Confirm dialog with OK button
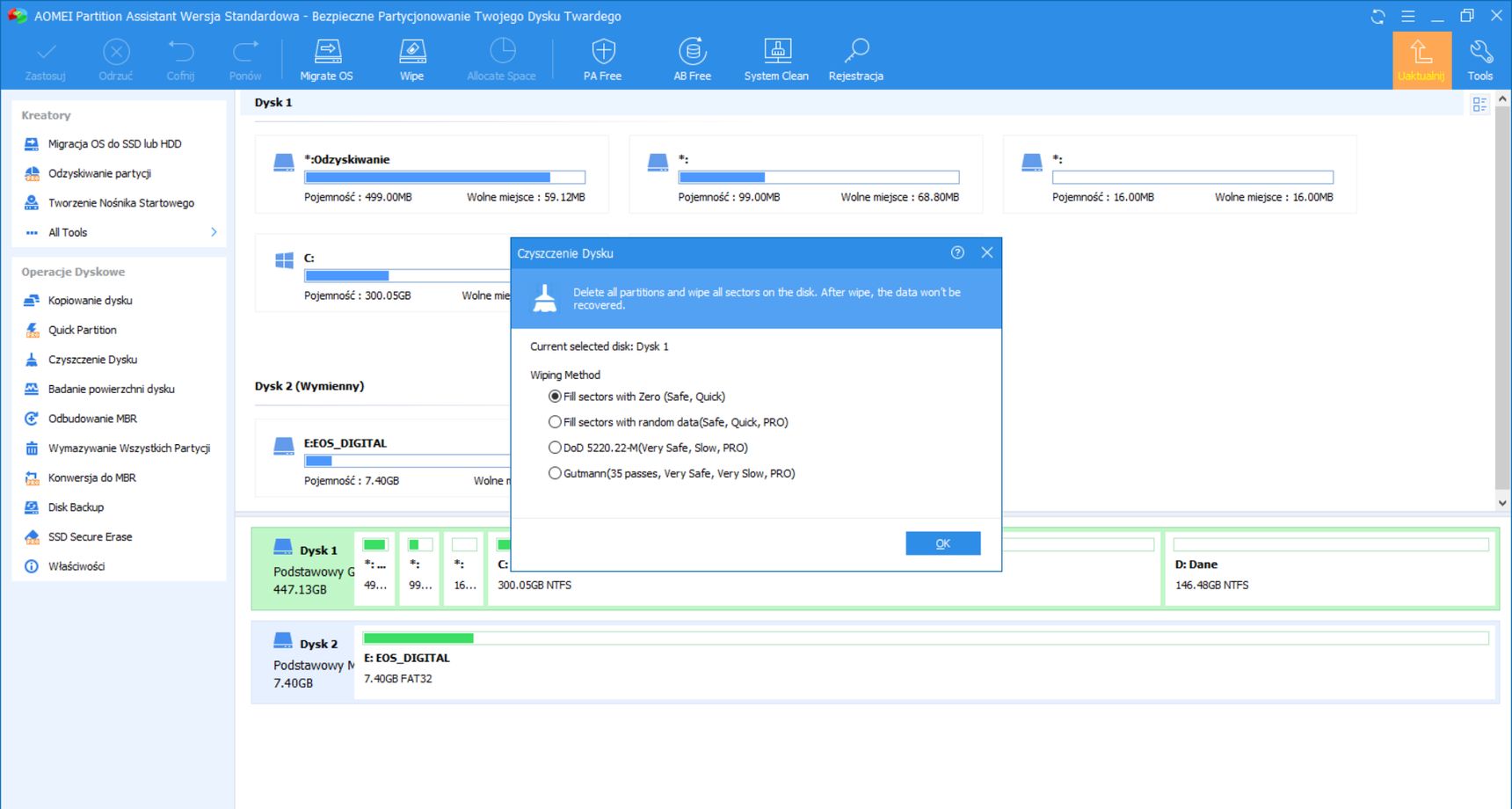The width and height of the screenshot is (1512, 809). tap(943, 543)
